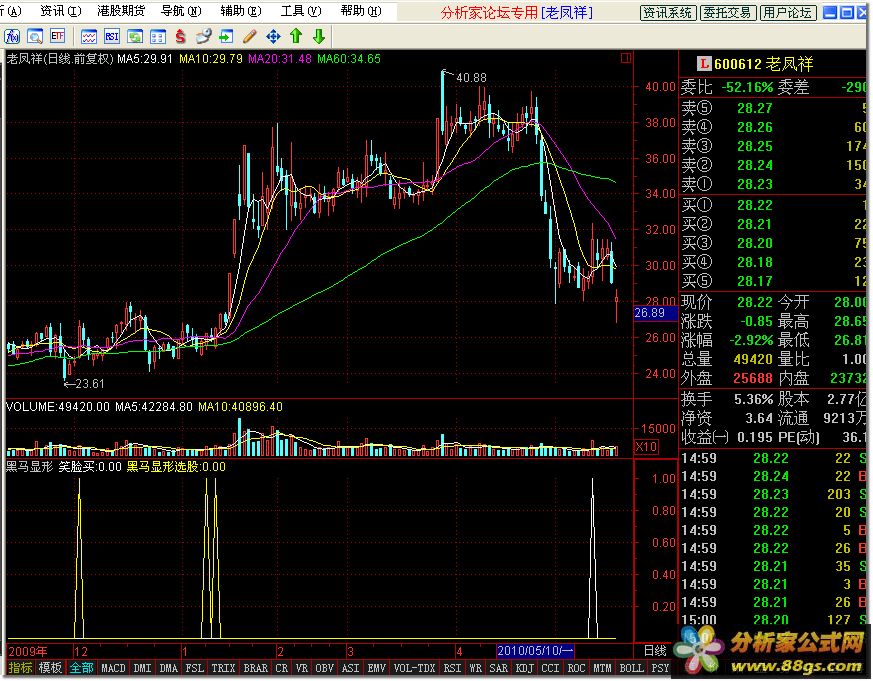Click the red L badge beside 600612

click(x=704, y=64)
